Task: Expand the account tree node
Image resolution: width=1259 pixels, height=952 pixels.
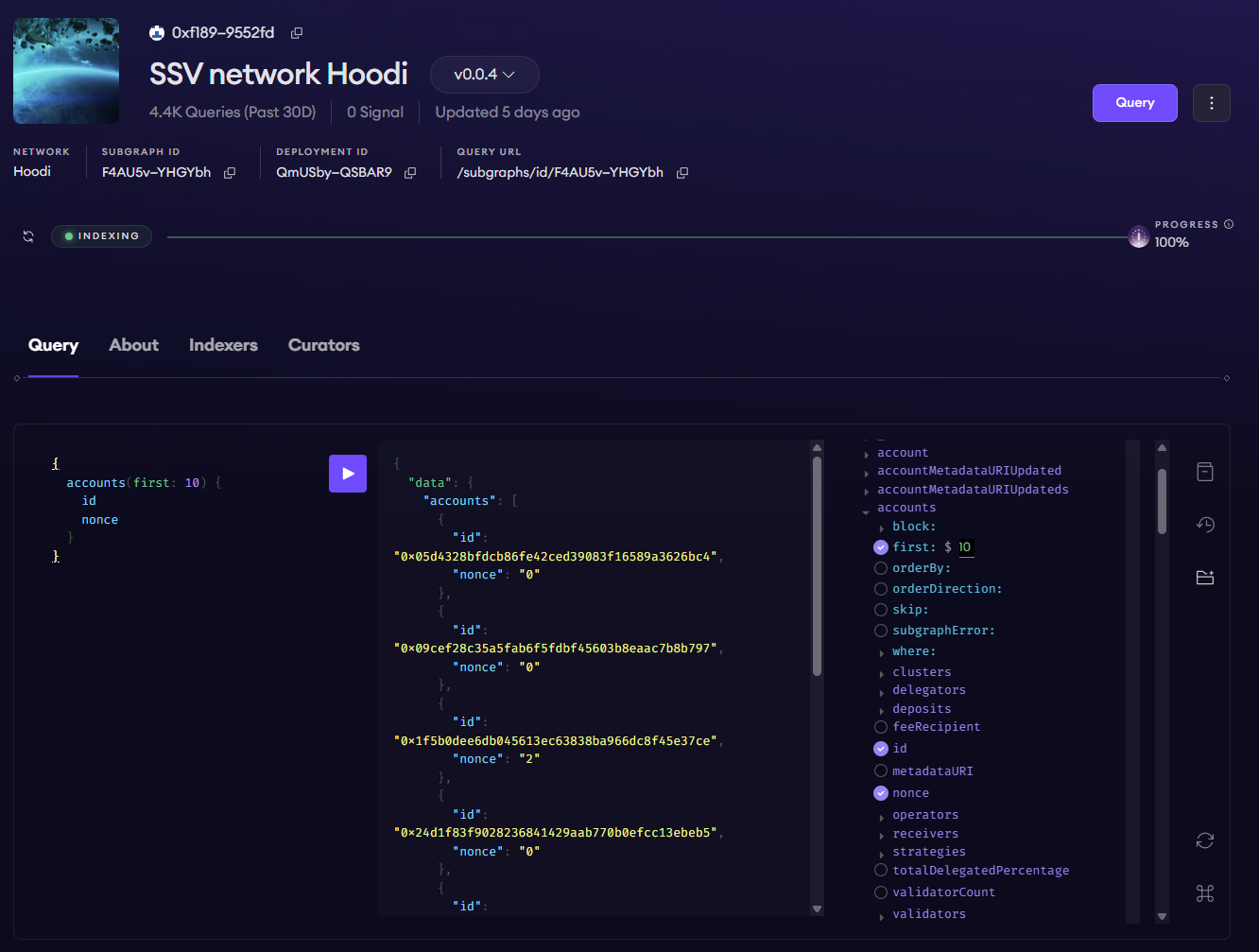Action: click(x=867, y=455)
